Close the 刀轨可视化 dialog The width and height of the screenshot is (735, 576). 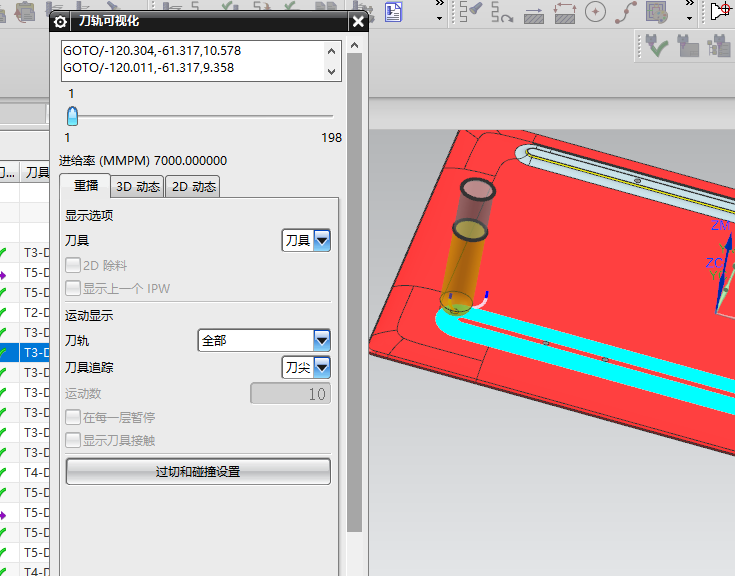coord(358,22)
